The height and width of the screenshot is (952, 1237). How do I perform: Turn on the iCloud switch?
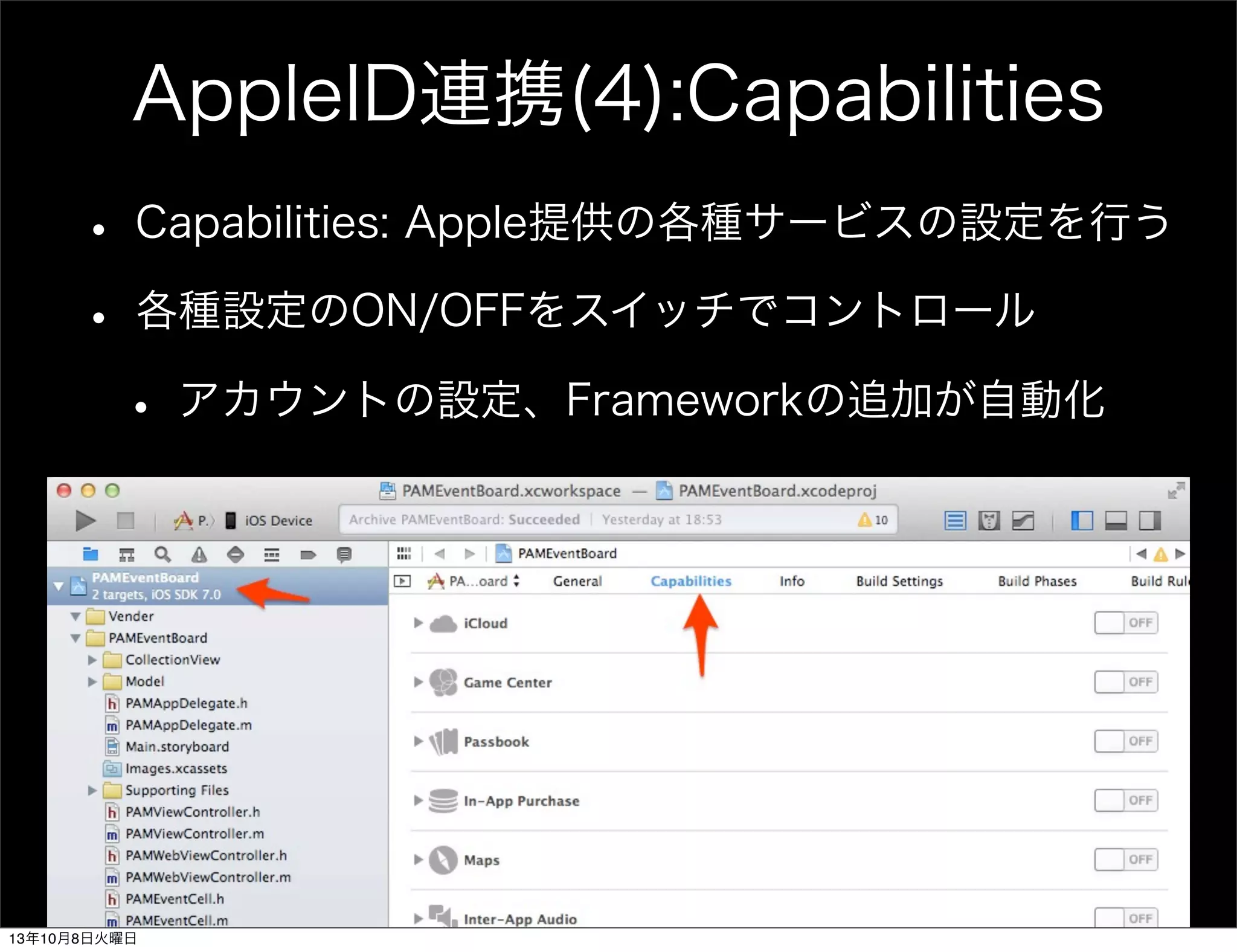click(x=1126, y=623)
